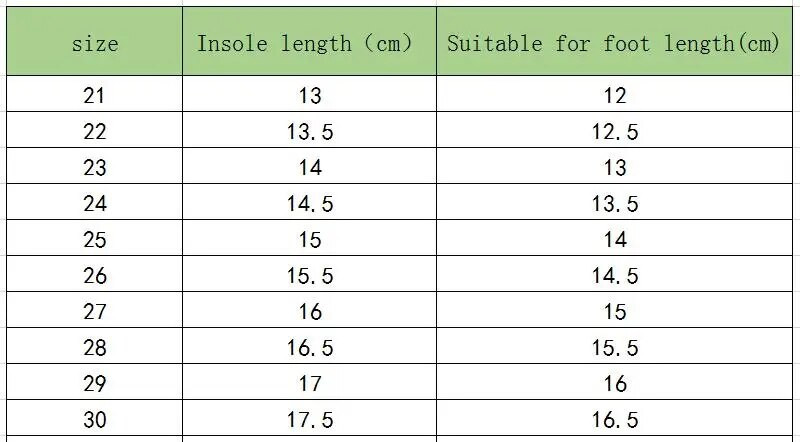Select insole length 13.5 for size 22
The height and width of the screenshot is (442, 800).
pyautogui.click(x=310, y=132)
